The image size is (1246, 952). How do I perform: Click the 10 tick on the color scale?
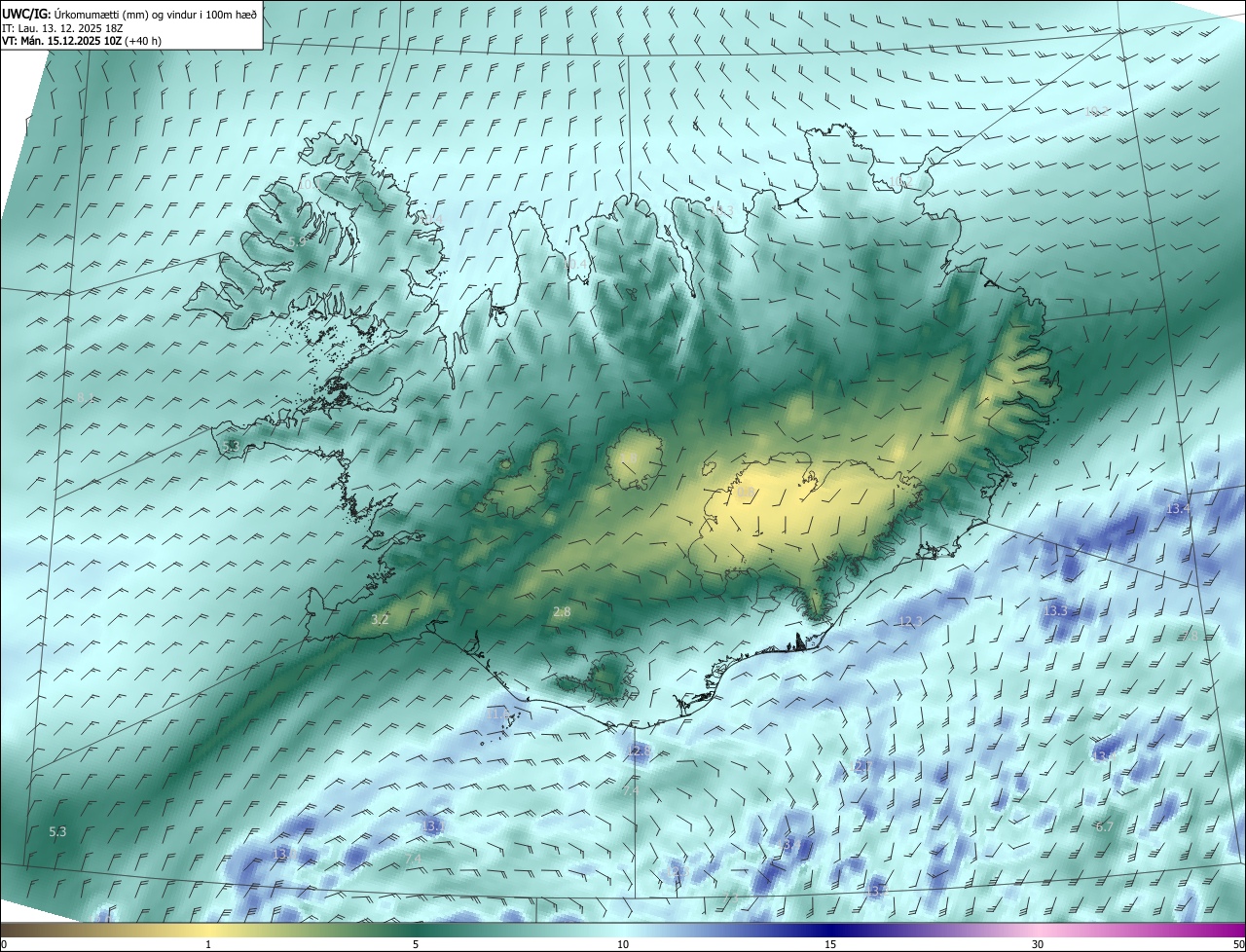[x=623, y=944]
